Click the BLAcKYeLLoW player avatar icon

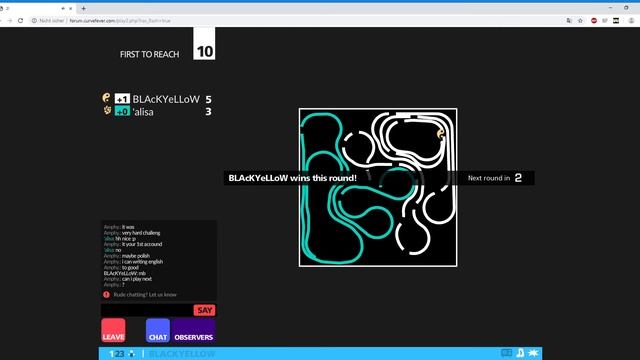[107, 98]
